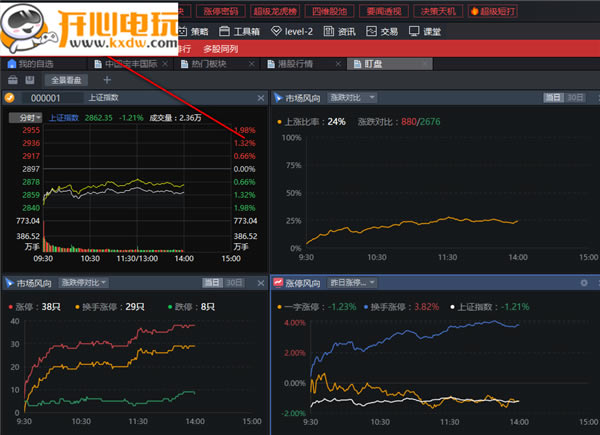Click the orange icon beside stock code 000001
The height and width of the screenshot is (435, 600).
point(10,98)
